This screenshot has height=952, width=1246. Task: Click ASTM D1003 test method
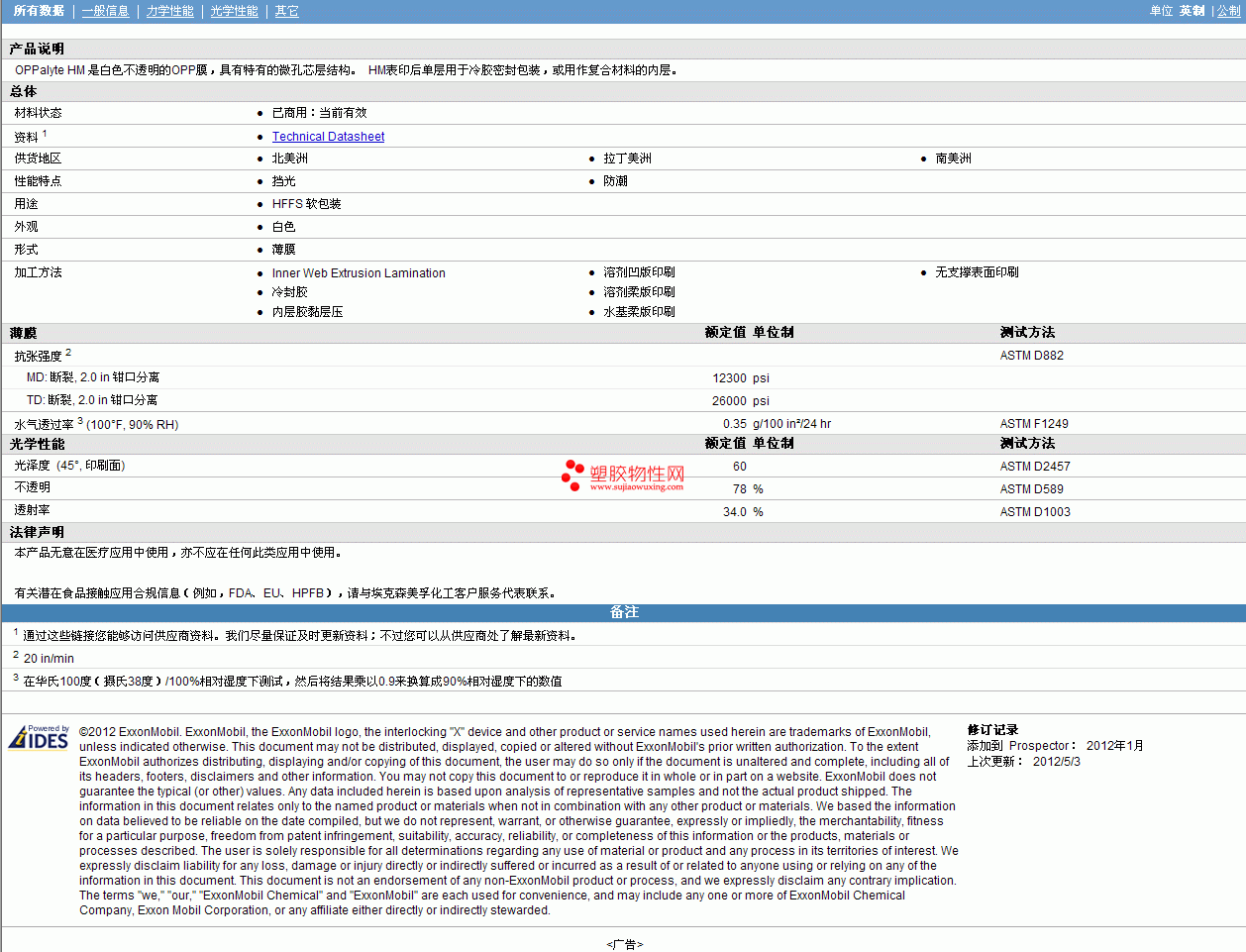coord(1035,512)
